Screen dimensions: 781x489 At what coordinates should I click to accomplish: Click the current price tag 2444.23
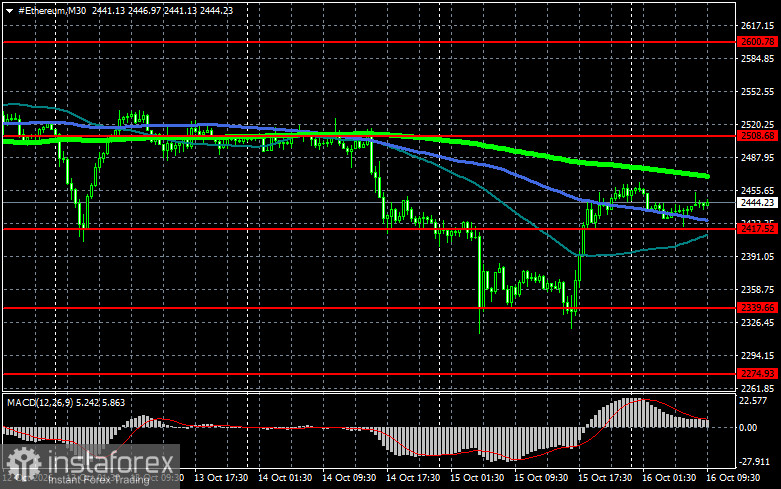tap(758, 202)
